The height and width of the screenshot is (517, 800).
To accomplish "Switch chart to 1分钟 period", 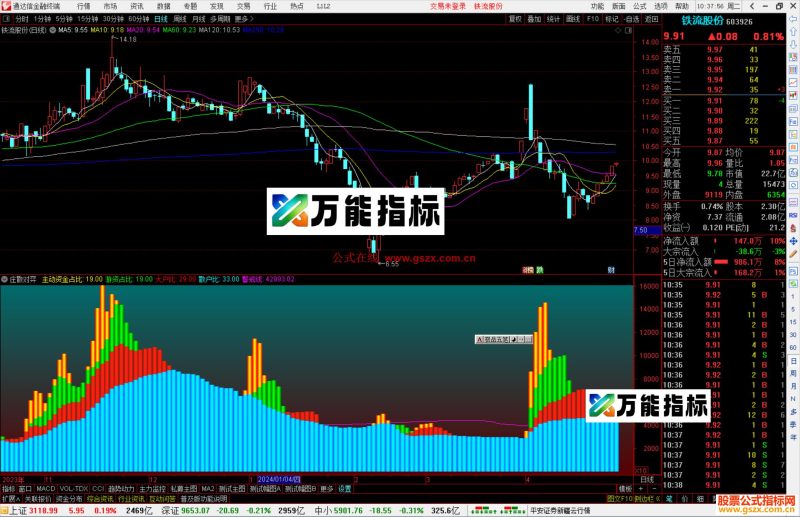I will point(42,19).
